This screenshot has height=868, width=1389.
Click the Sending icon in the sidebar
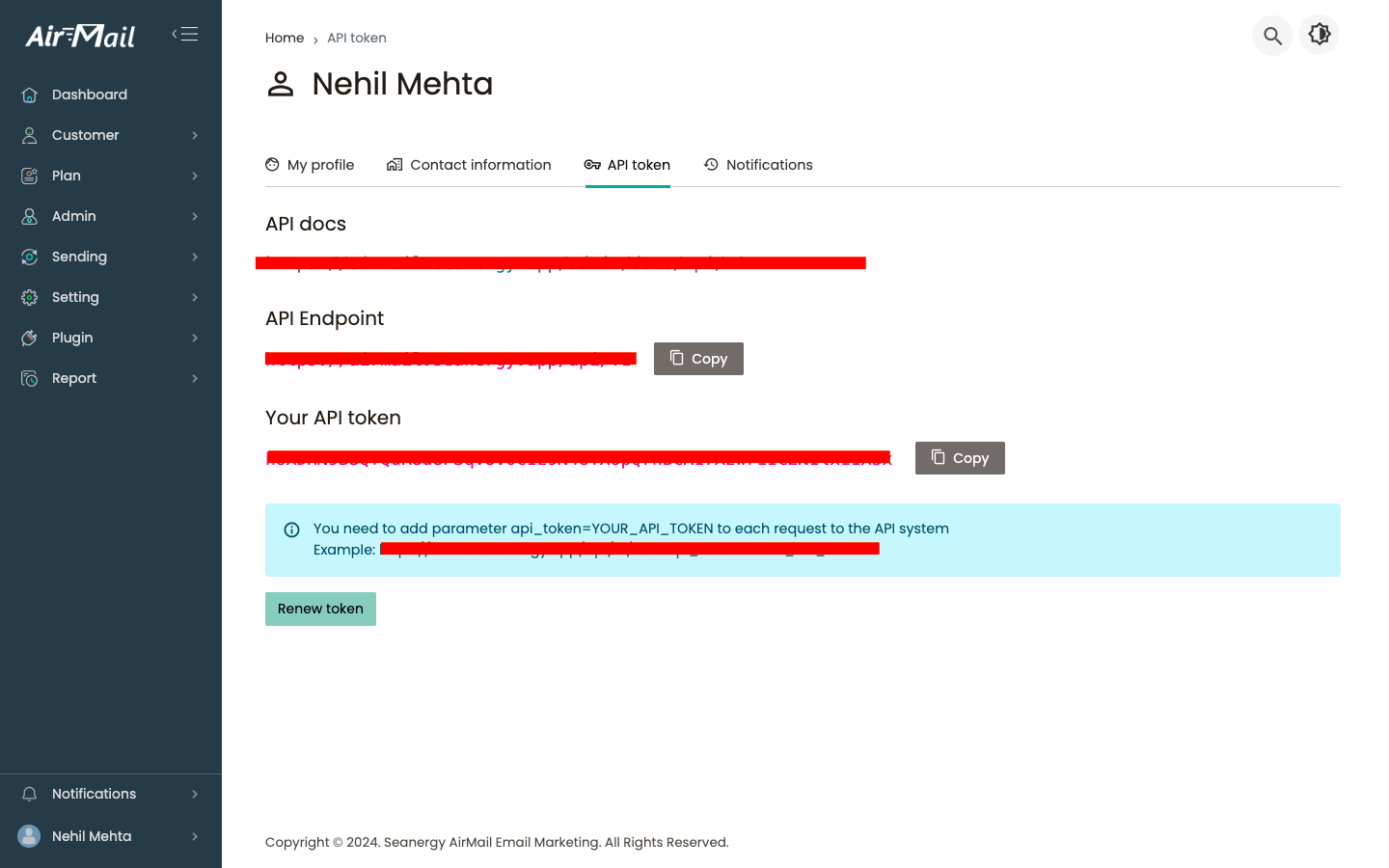tap(30, 257)
